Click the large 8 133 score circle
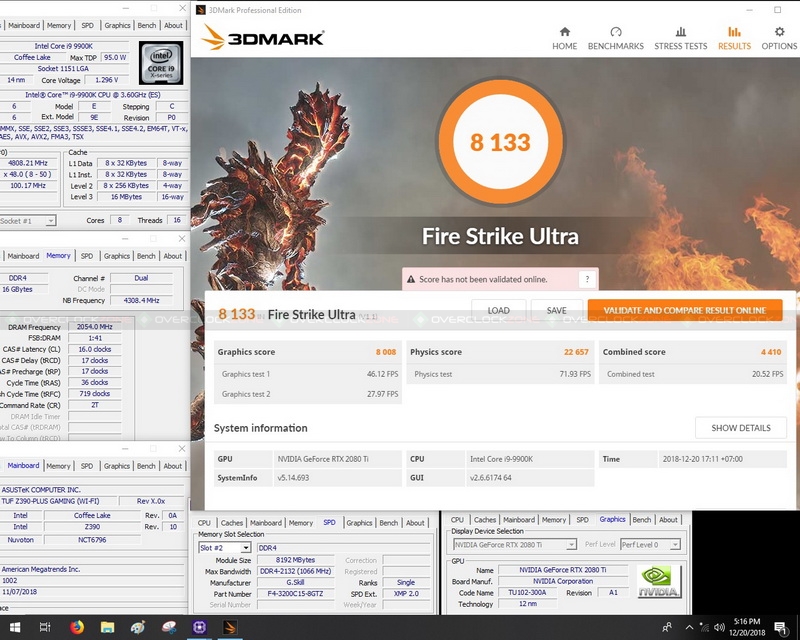Screen dimensions: 800x640 [500, 142]
